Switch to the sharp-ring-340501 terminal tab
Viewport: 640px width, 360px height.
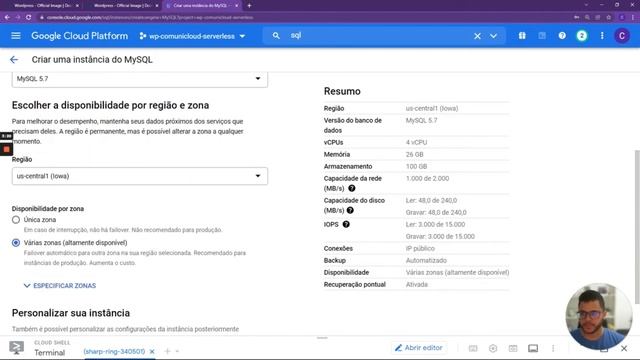114,351
